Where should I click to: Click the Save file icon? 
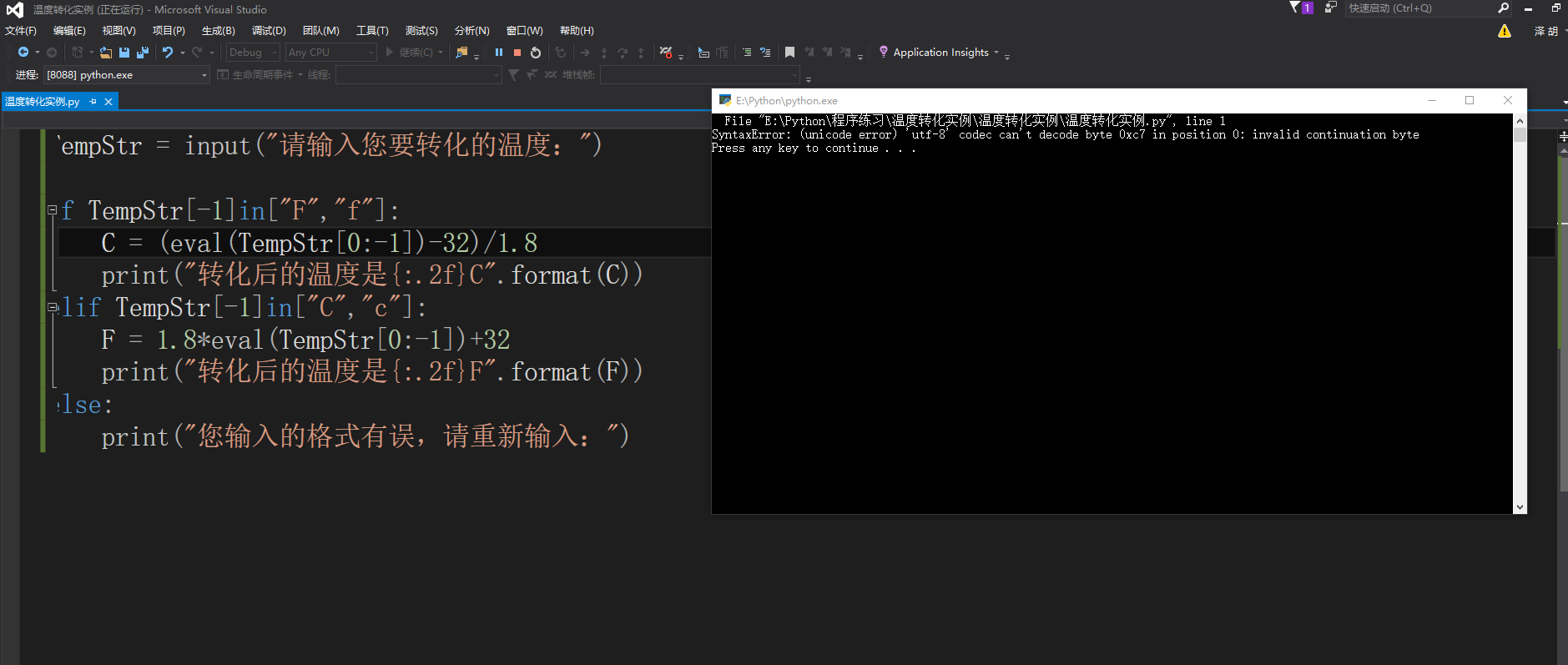pos(124,53)
